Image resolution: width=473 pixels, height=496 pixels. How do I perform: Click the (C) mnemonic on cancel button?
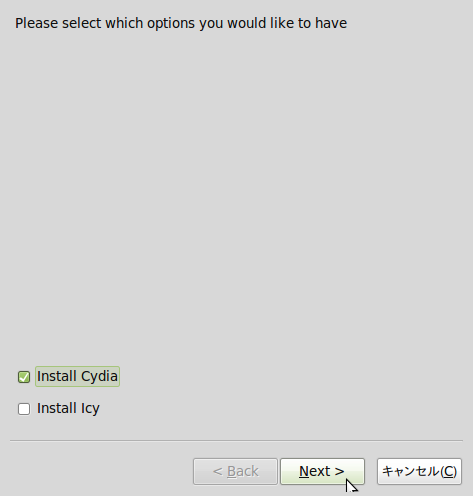point(449,471)
